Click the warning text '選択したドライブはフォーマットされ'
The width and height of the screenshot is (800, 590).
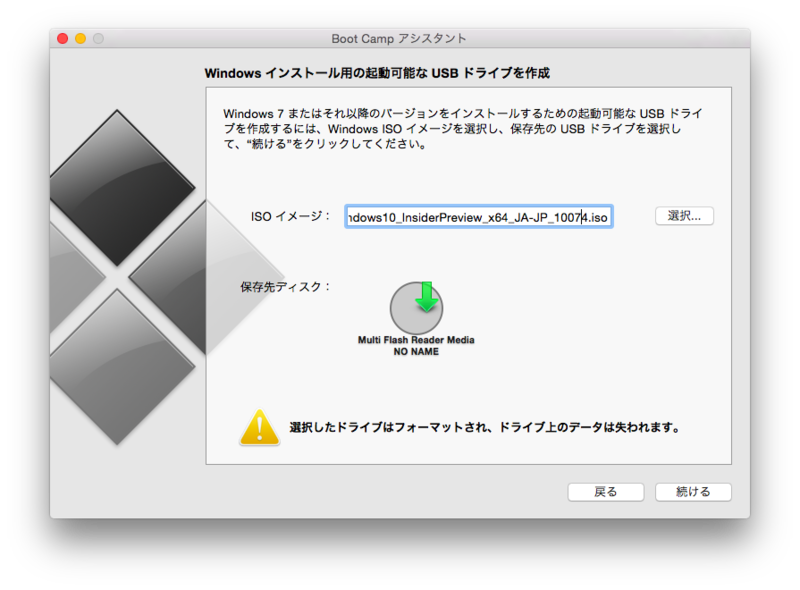pos(390,427)
